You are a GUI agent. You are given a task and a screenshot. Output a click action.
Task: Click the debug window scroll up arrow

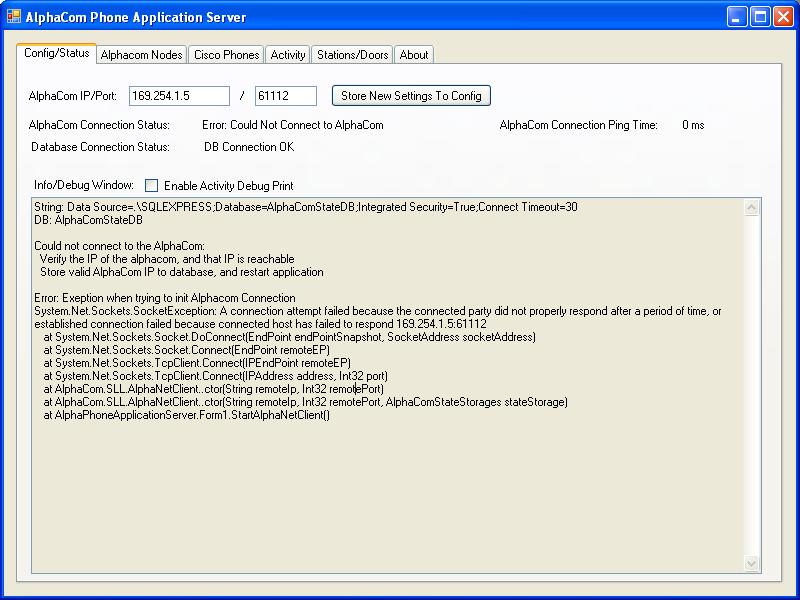(753, 208)
